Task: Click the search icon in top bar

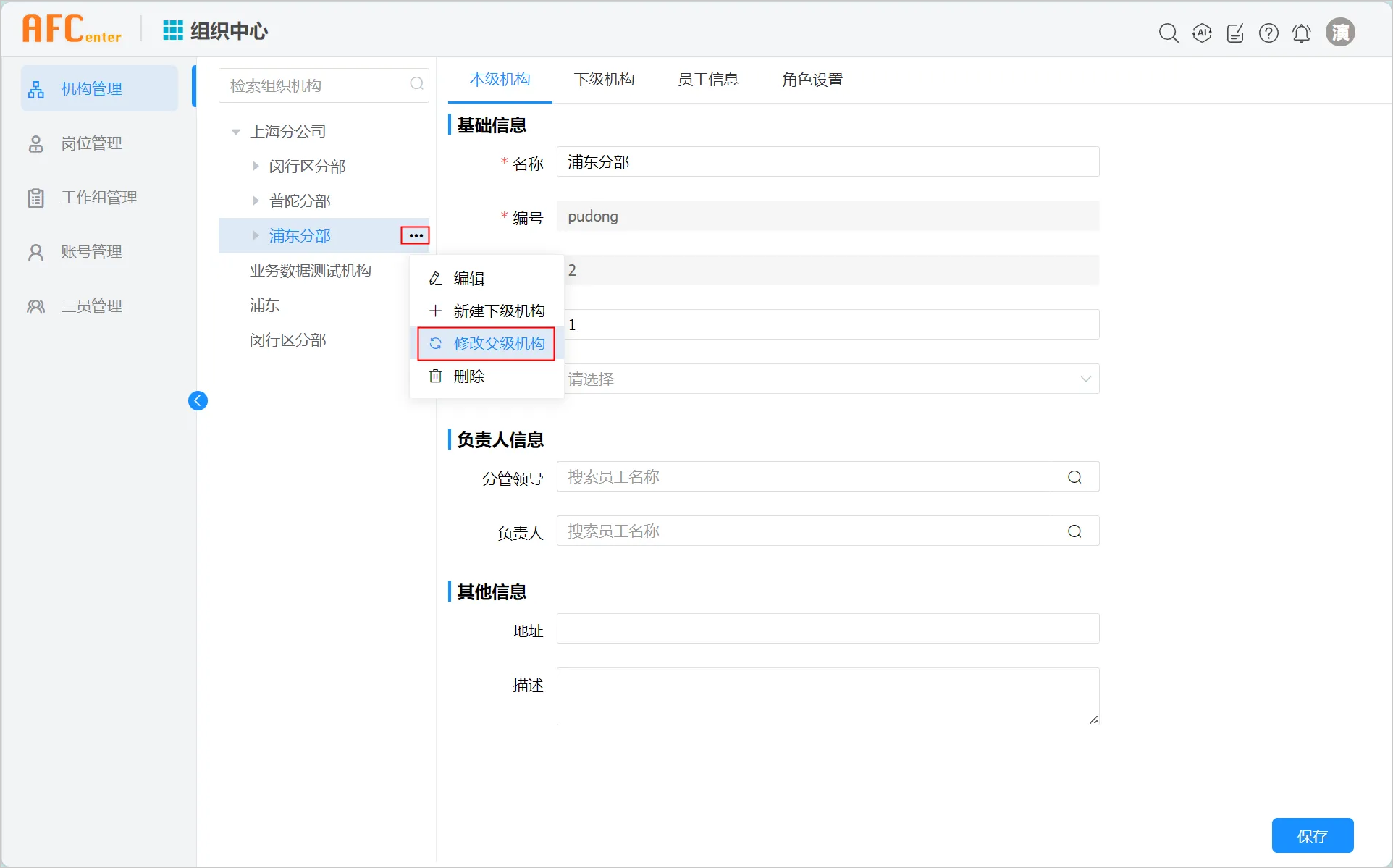Action: tap(1168, 33)
